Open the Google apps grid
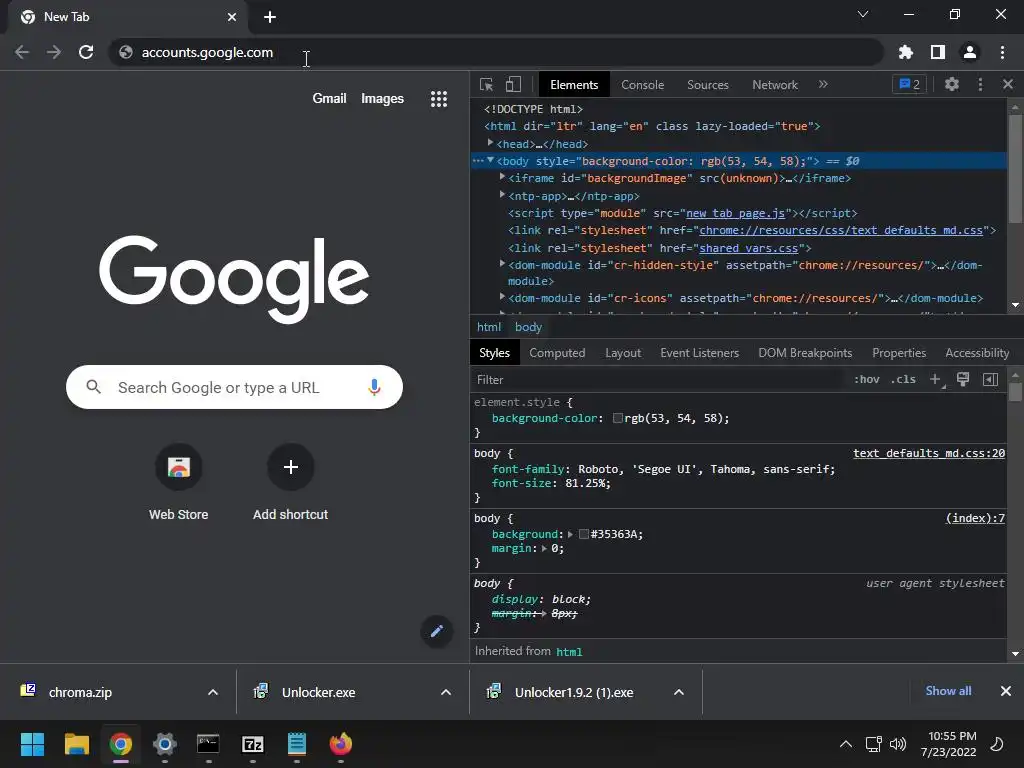 click(x=439, y=99)
